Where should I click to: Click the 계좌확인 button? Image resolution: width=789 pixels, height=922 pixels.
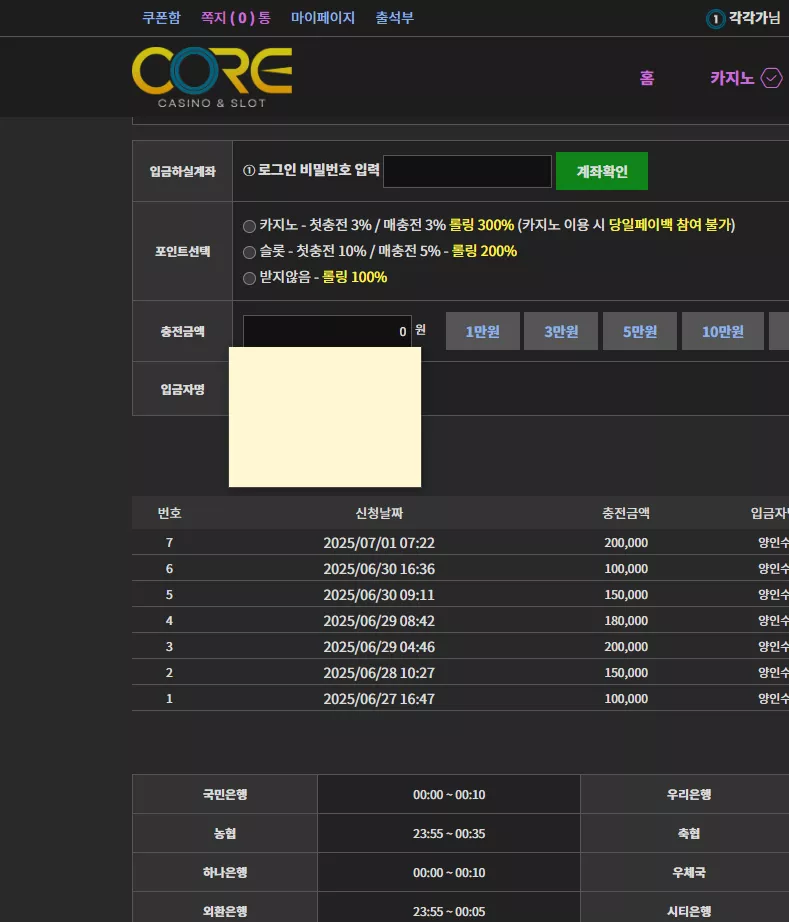pos(601,171)
